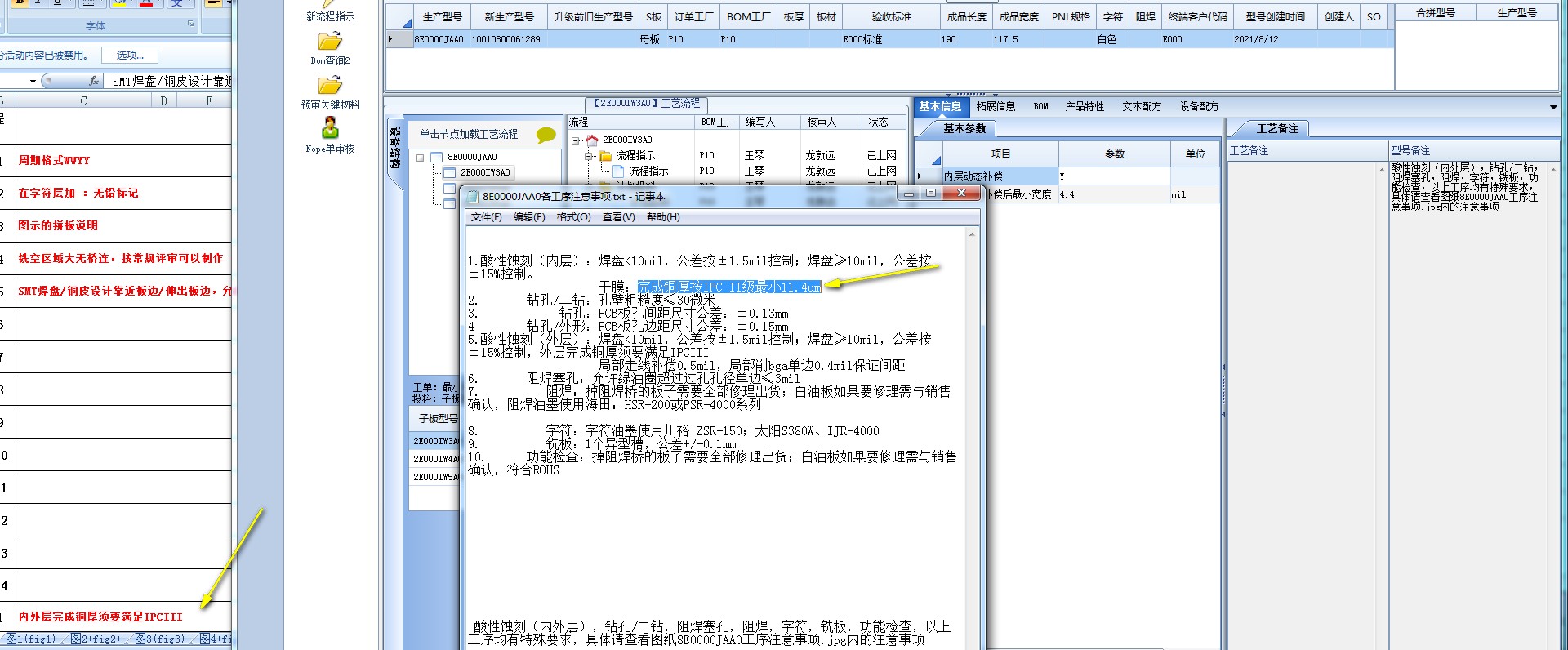Screen dimensions: 1568x650
Task: Switch to the 产品特性 tab
Action: point(1085,106)
